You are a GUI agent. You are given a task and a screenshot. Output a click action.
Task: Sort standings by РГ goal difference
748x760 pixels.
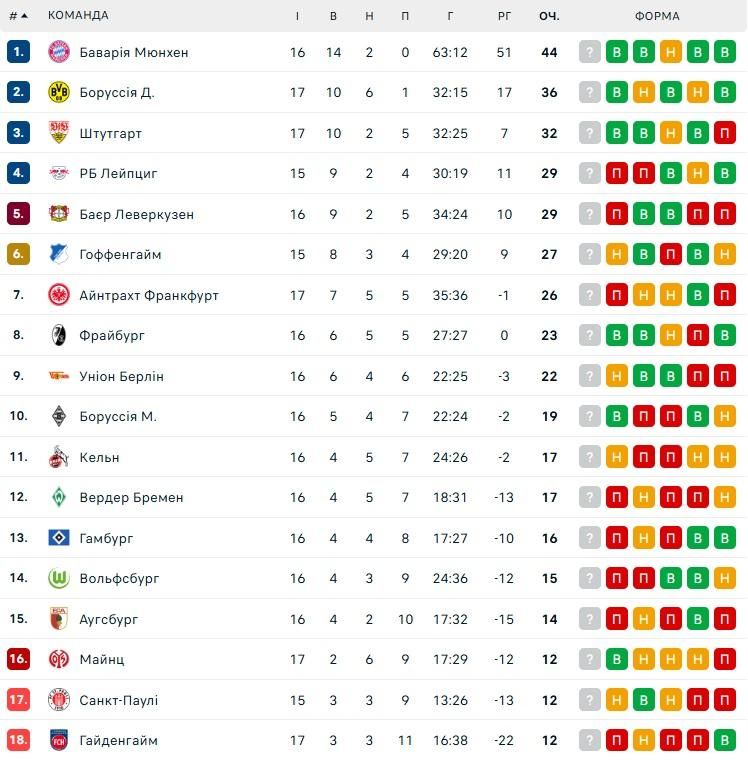pos(504,16)
